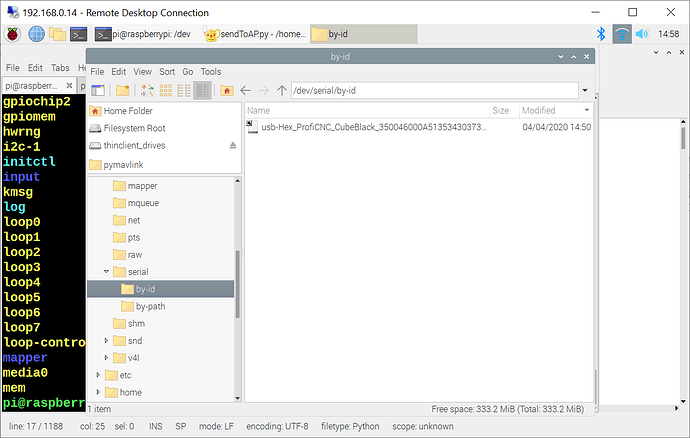Close the pi@raspberr terminal tab
The height and width of the screenshot is (438, 690).
pos(69,85)
